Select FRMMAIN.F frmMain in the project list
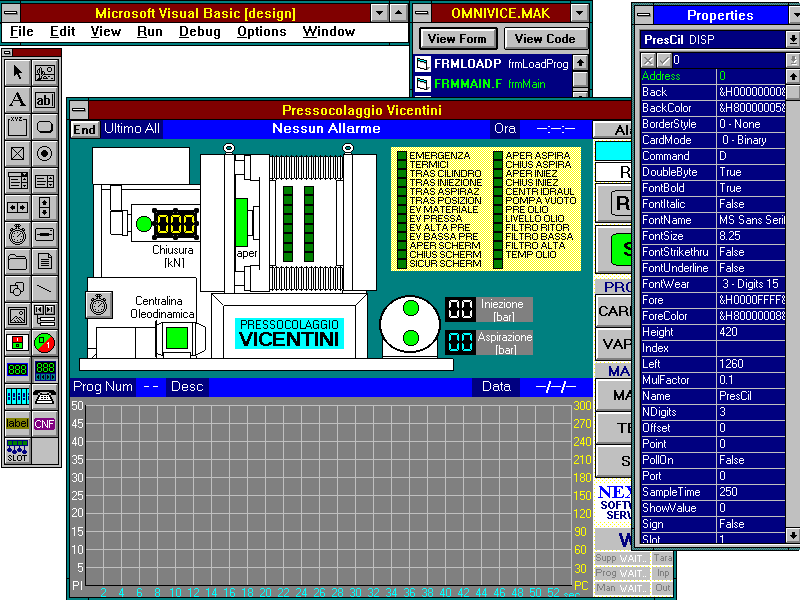800x600 pixels. pos(493,84)
